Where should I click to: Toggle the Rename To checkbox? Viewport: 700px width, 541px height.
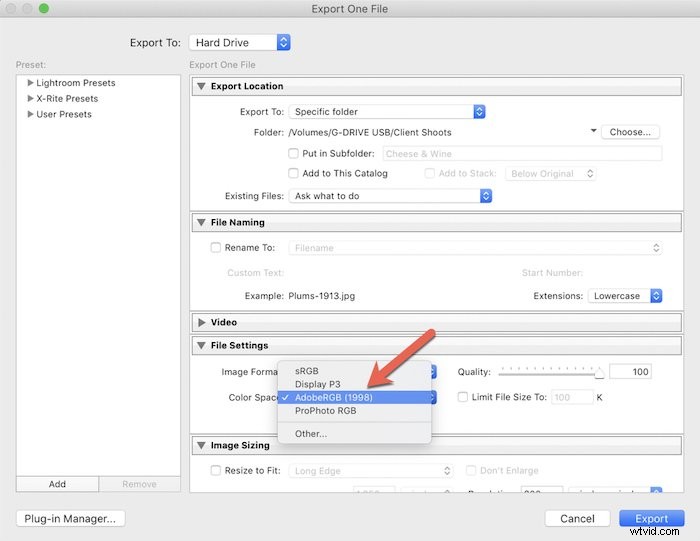tap(216, 248)
